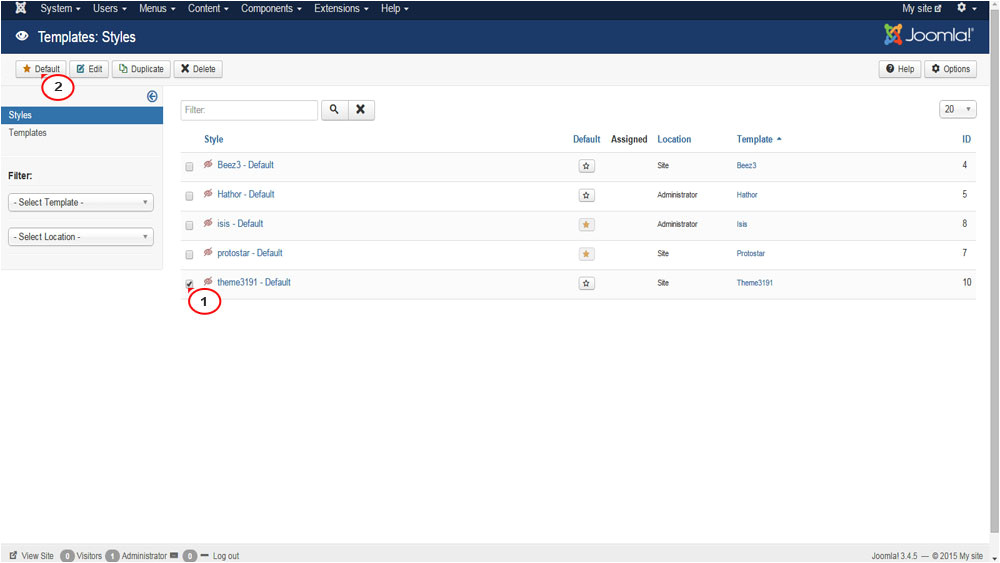The image size is (1000, 563).
Task: Open the list limit dropdown showing 20
Action: (957, 109)
